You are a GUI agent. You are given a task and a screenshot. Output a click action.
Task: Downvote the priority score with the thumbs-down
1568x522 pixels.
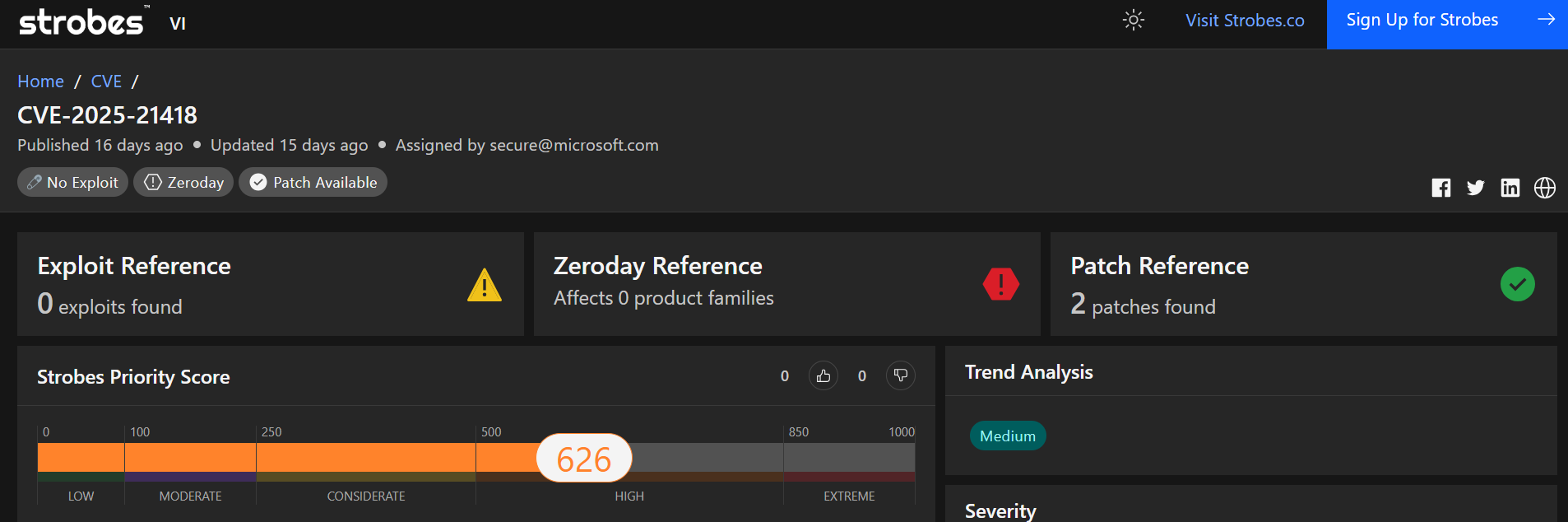coord(901,375)
